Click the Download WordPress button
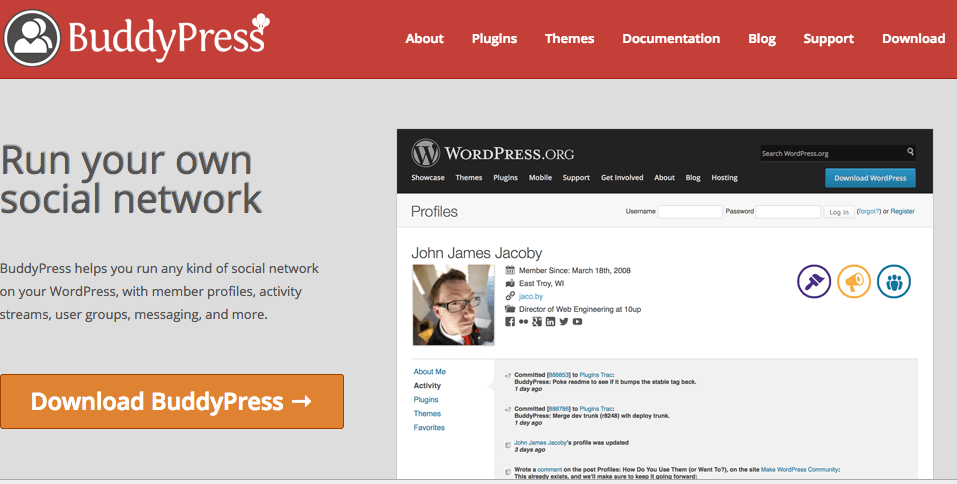 point(870,178)
